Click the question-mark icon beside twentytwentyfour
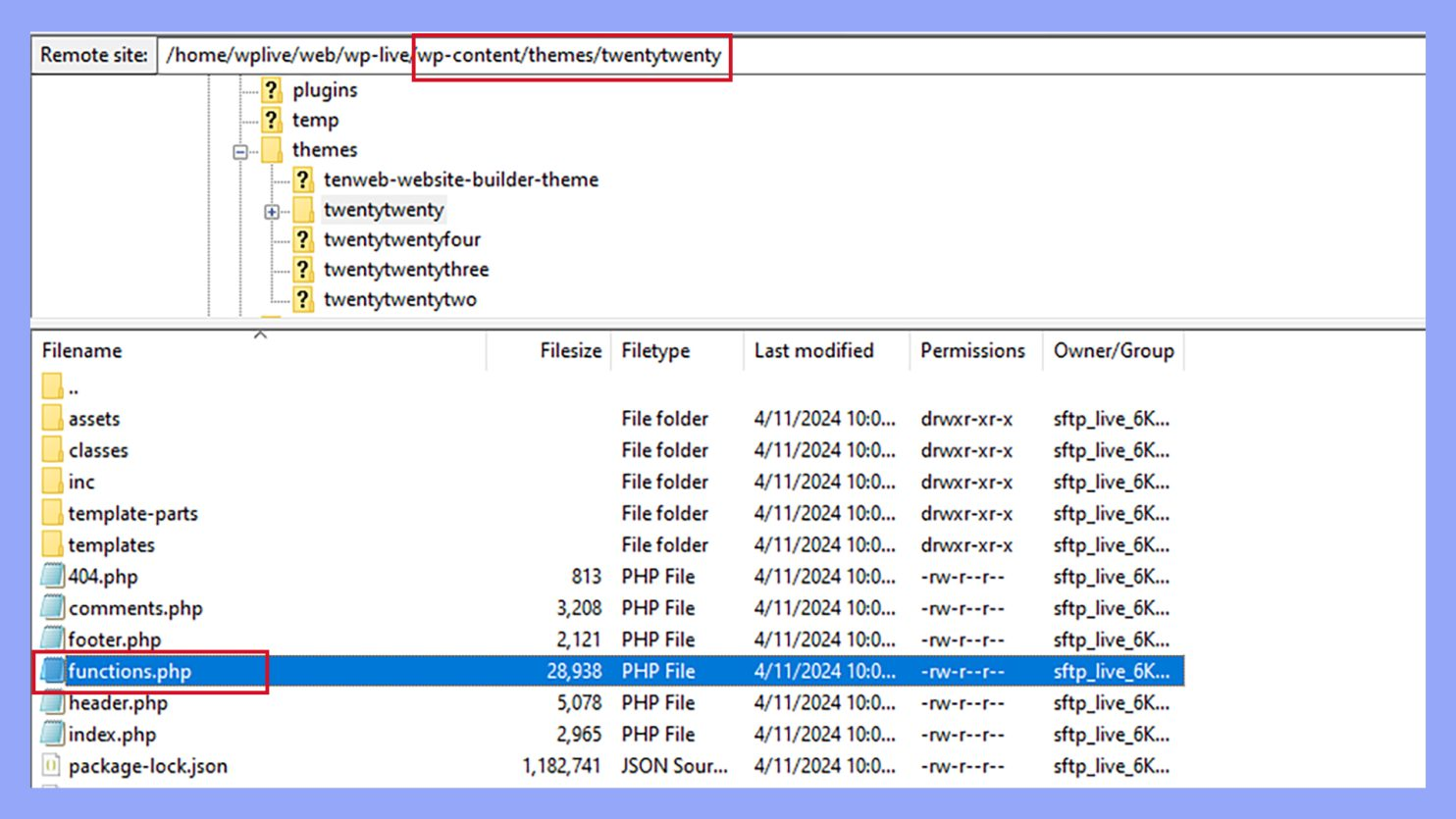 pos(303,240)
